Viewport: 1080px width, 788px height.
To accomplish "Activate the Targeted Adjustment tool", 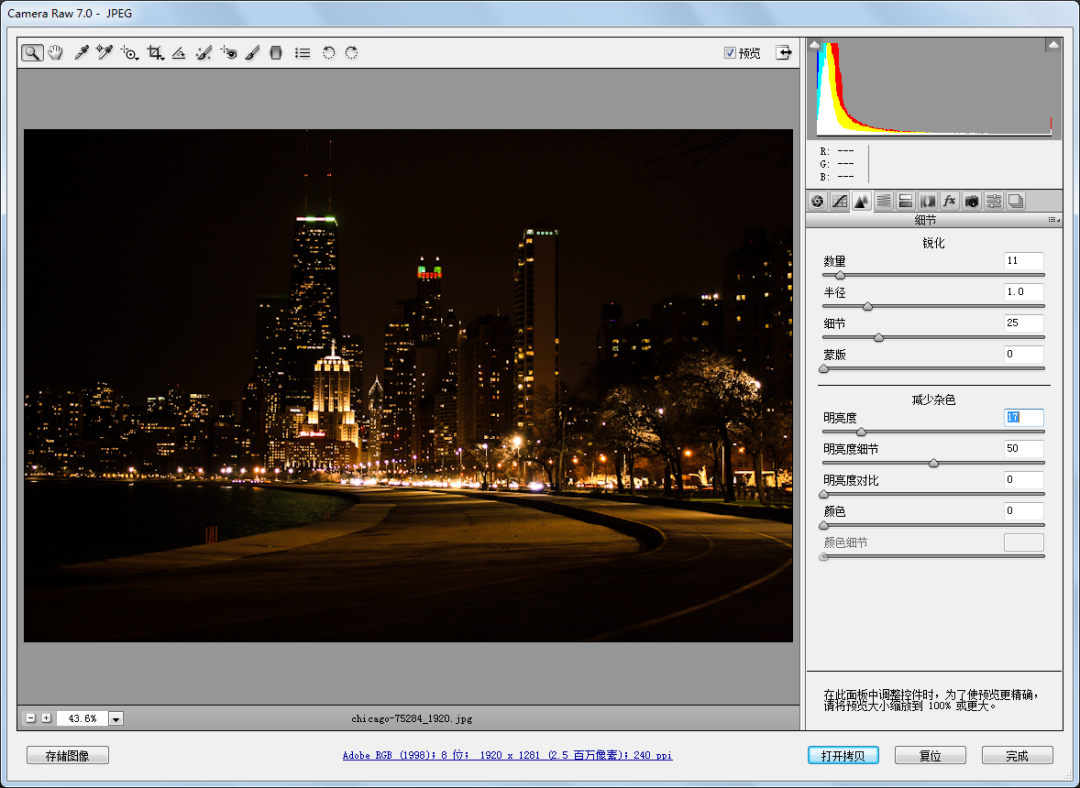I will [x=129, y=52].
